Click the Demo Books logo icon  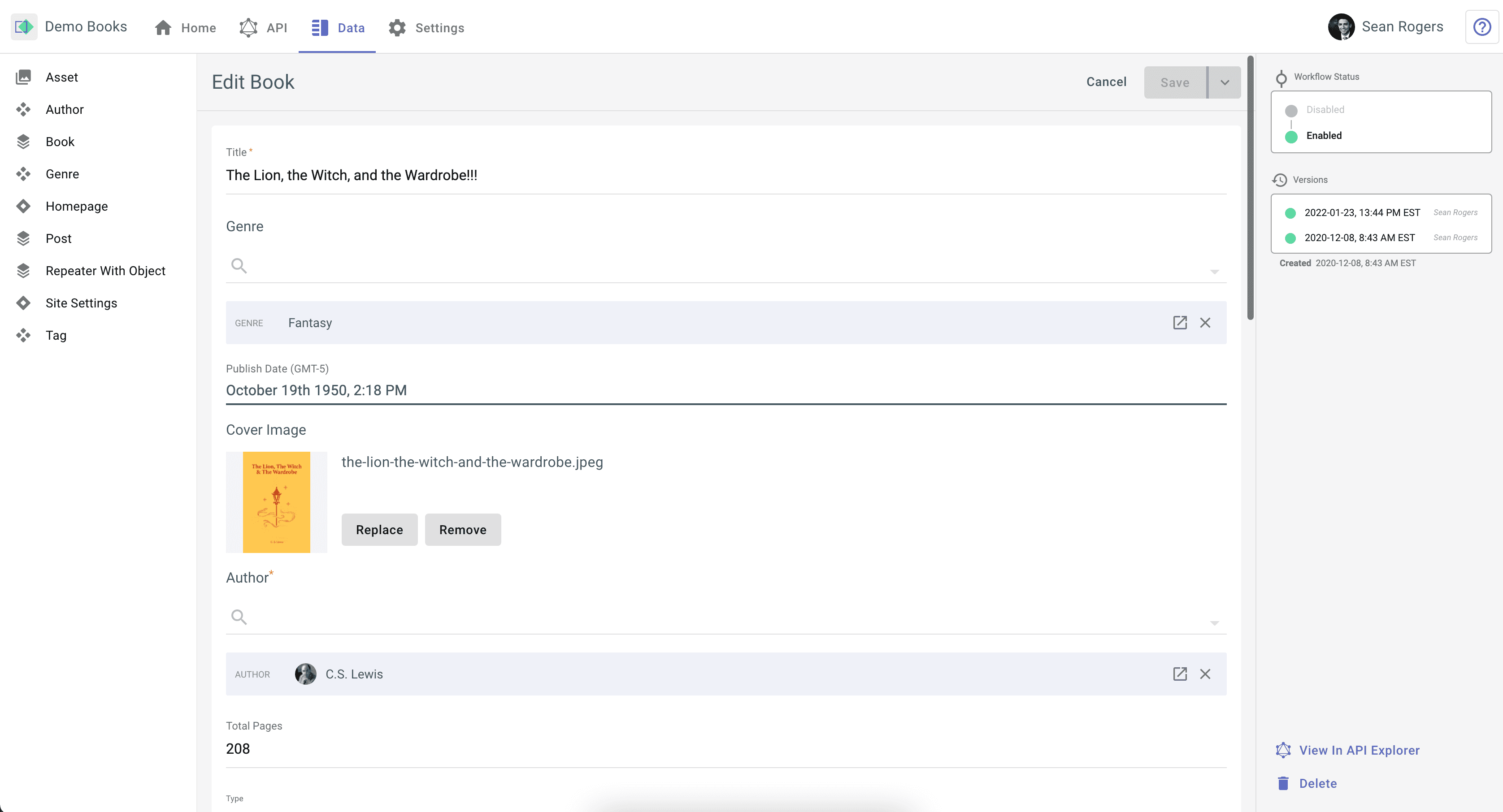click(x=24, y=27)
